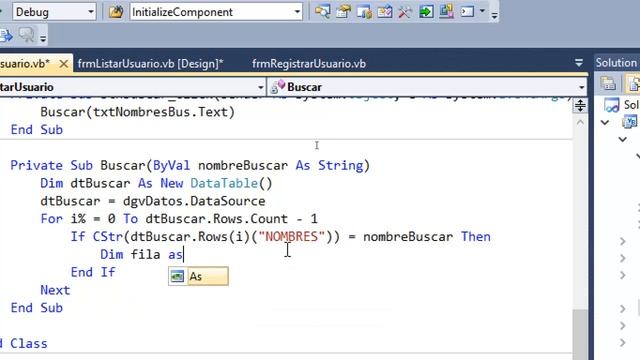This screenshot has height=360, width=640.
Task: Click the DataTable type in Dim statement
Action: [224, 183]
